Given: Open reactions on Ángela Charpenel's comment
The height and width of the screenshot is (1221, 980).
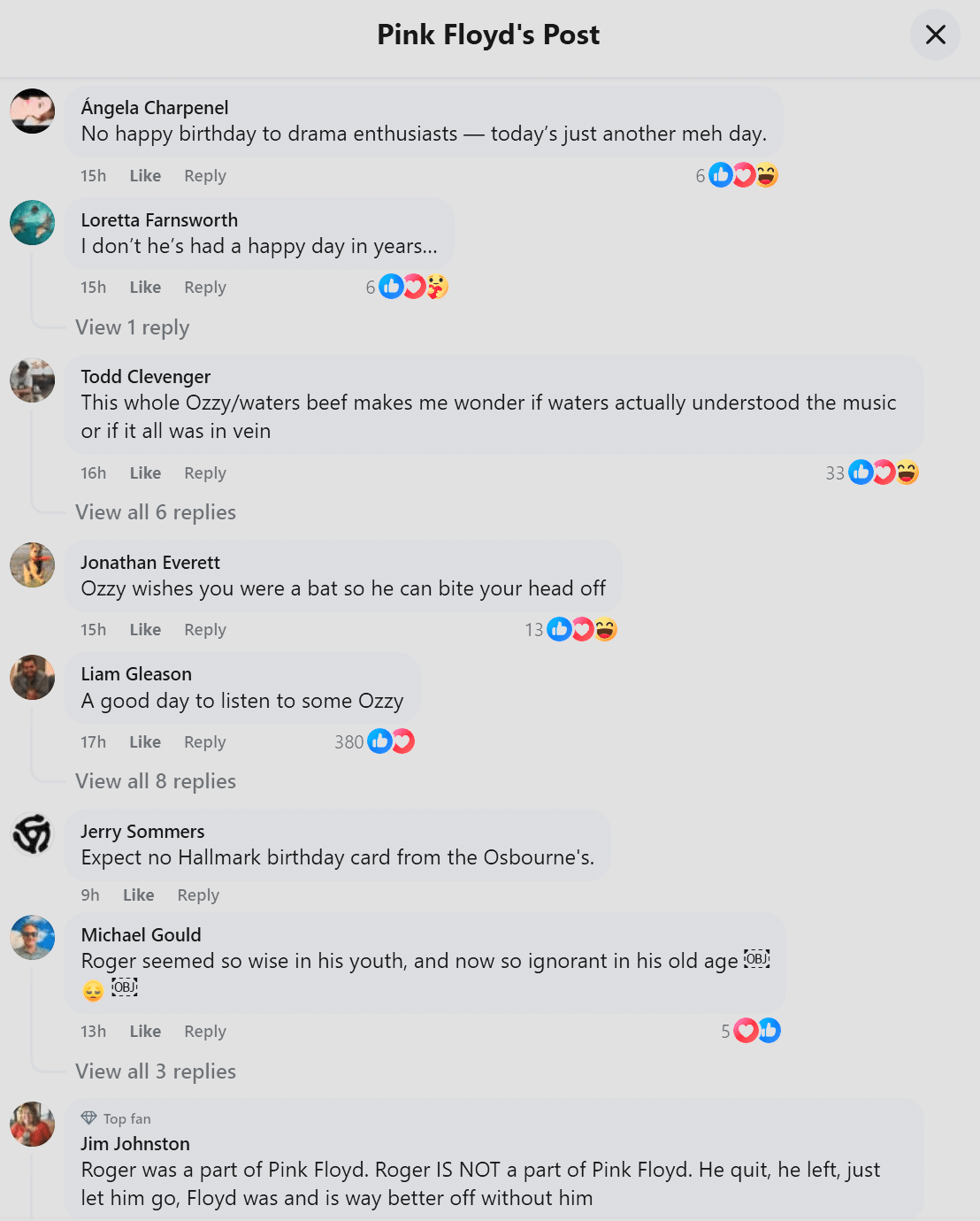Looking at the screenshot, I should pos(737,175).
